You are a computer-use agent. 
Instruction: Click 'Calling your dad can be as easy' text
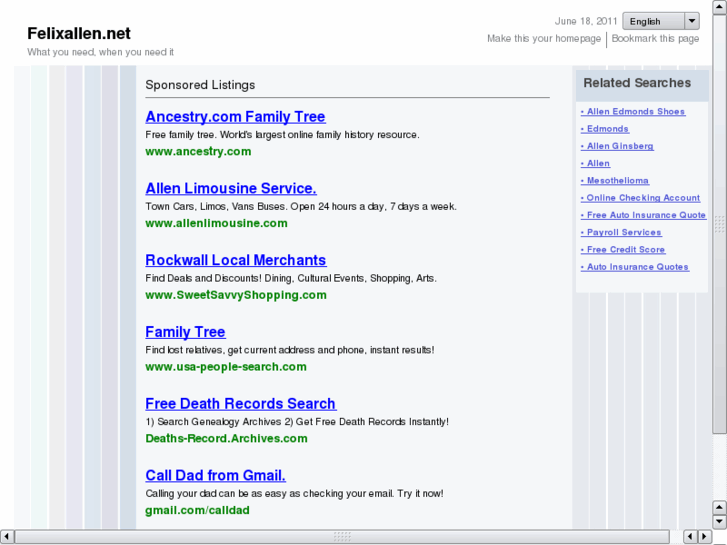[294, 494]
